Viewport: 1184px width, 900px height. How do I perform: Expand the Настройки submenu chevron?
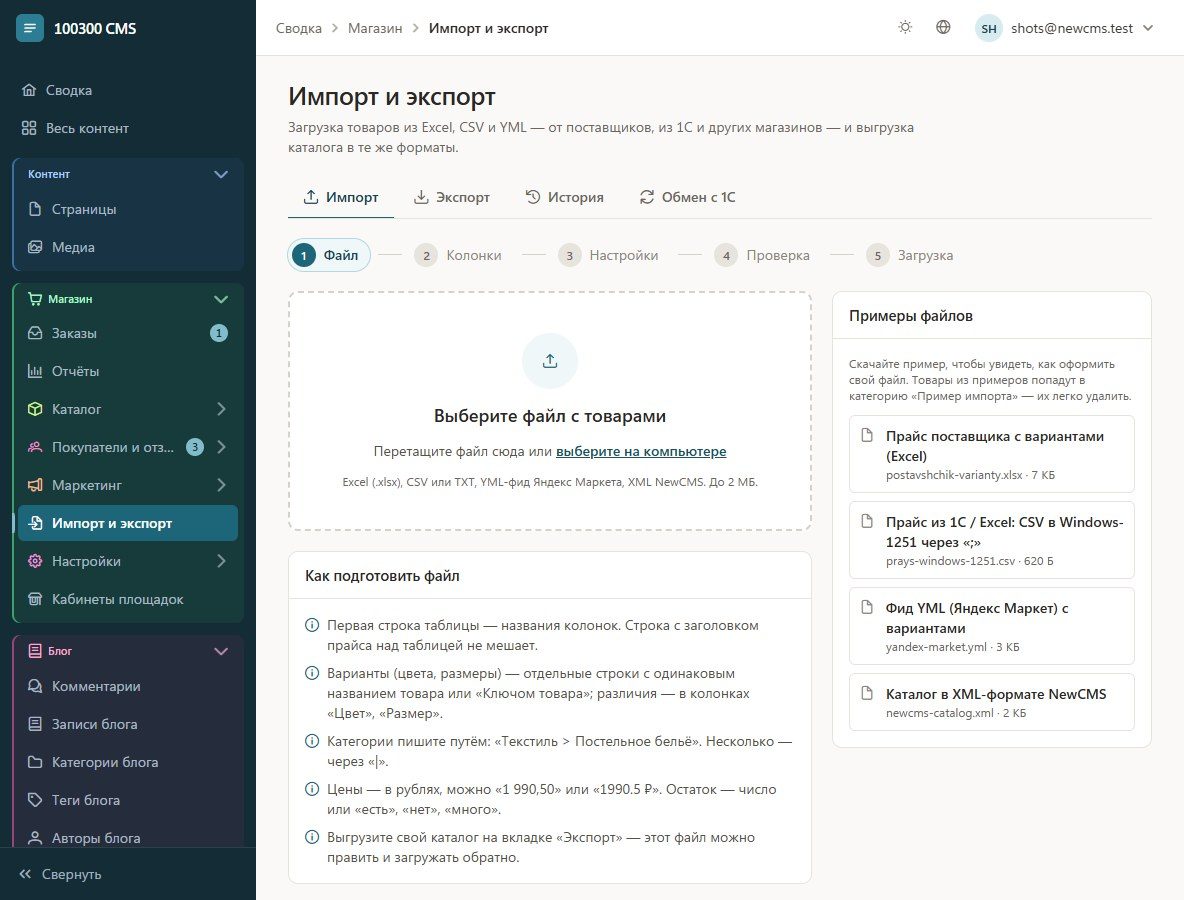point(221,561)
